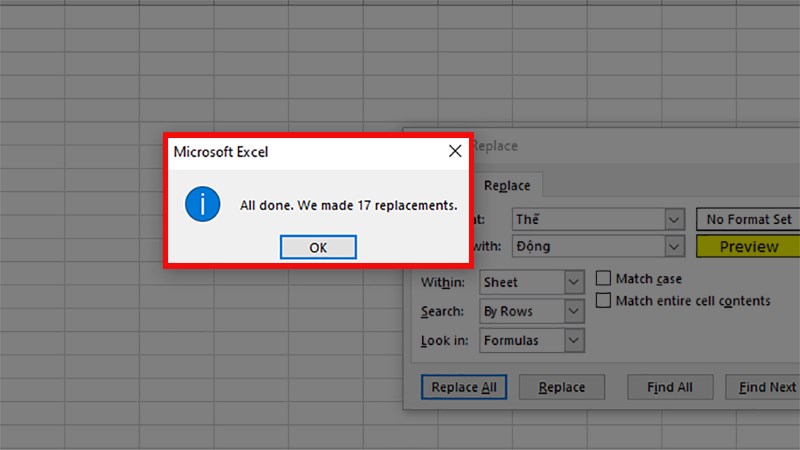Click the Replace All button
Screen dimensions: 800x450
point(464,387)
